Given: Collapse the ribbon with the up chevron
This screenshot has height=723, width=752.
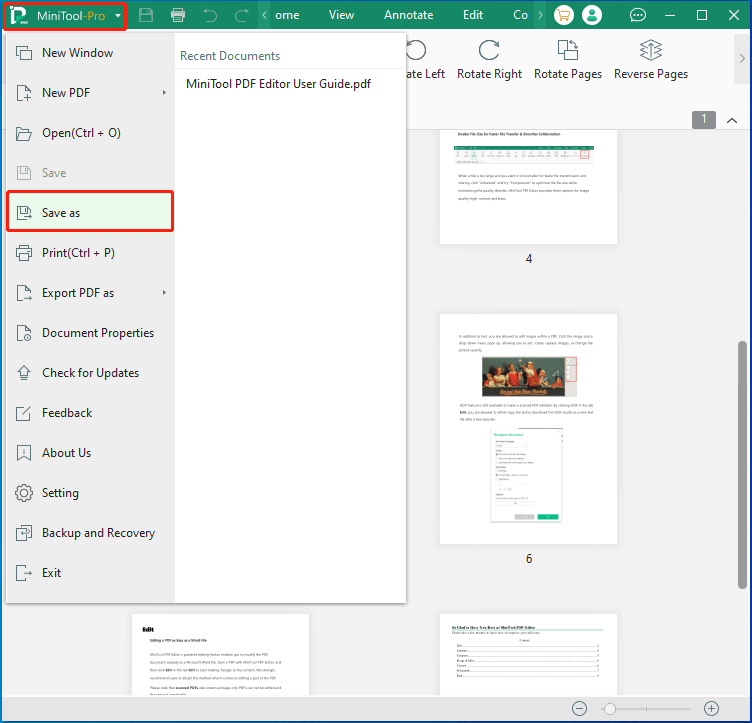Looking at the screenshot, I should pos(732,120).
